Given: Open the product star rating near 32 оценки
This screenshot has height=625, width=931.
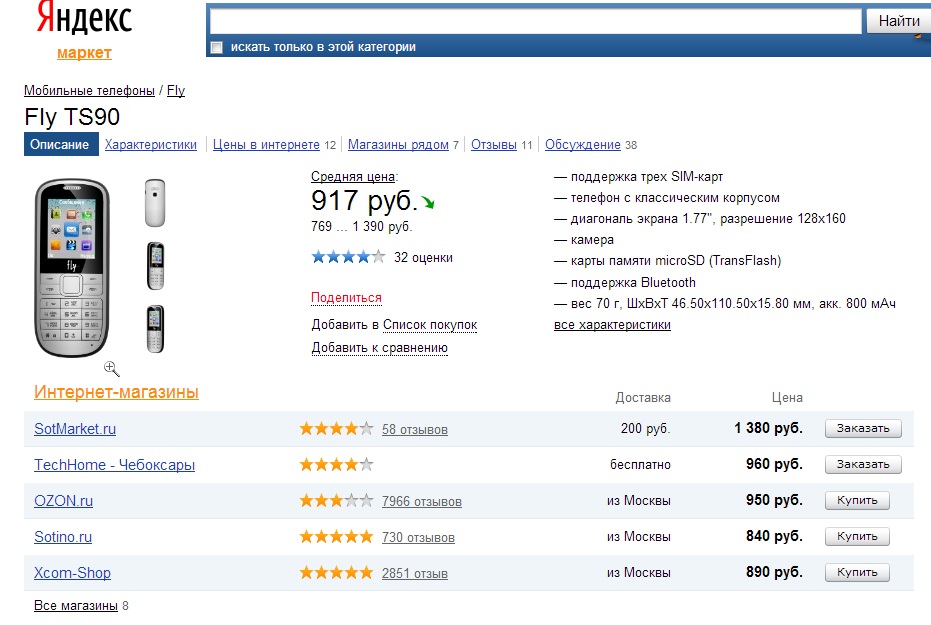Looking at the screenshot, I should click(348, 257).
